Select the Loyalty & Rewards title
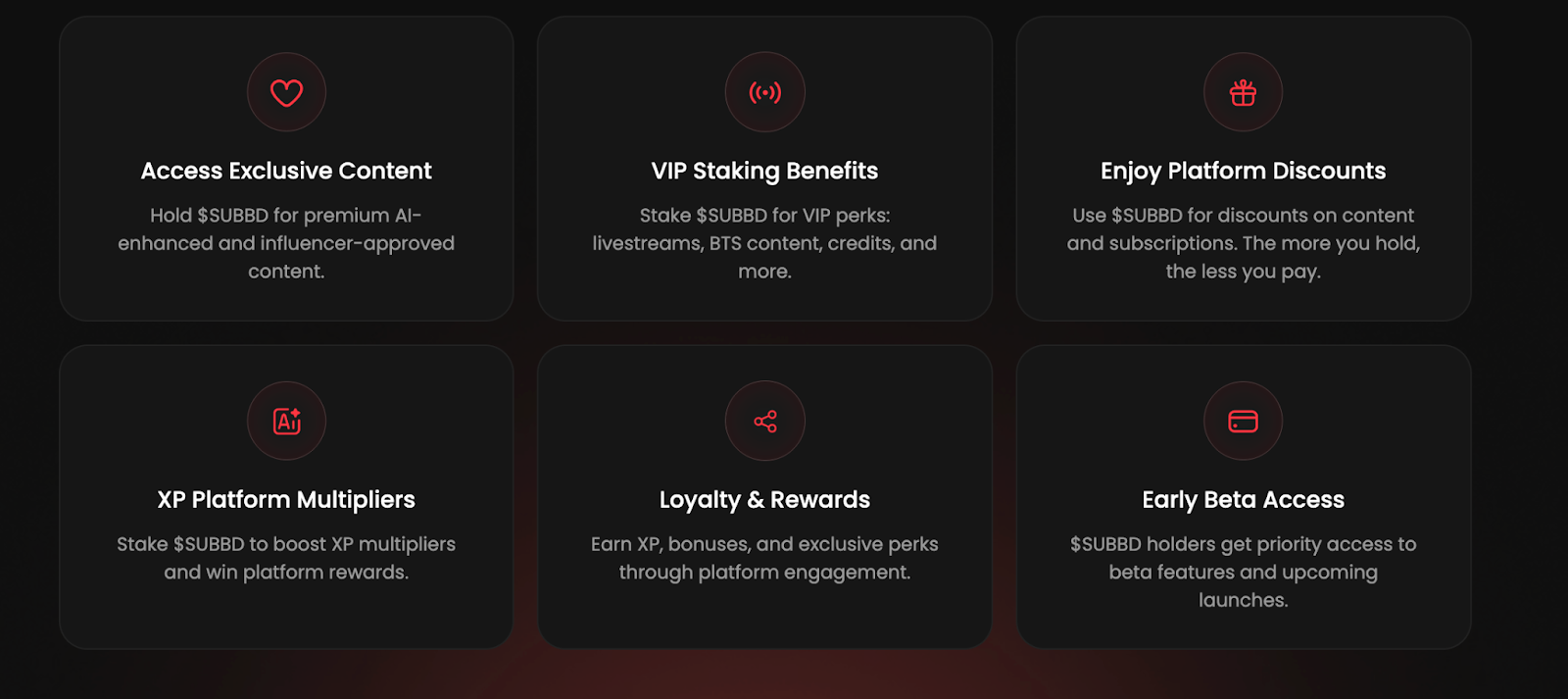 coord(764,498)
